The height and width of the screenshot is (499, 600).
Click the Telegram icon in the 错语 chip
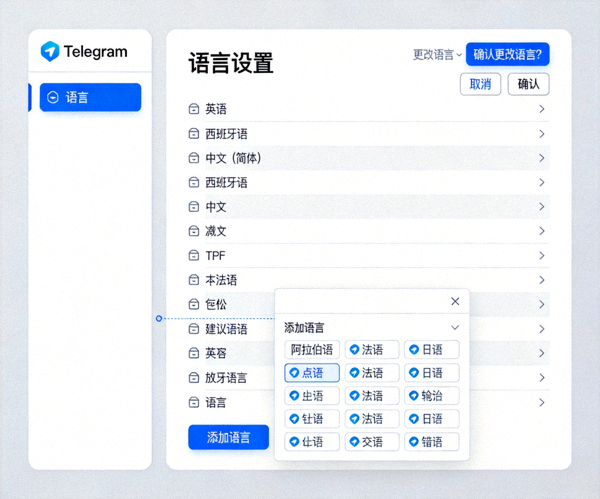(x=414, y=442)
